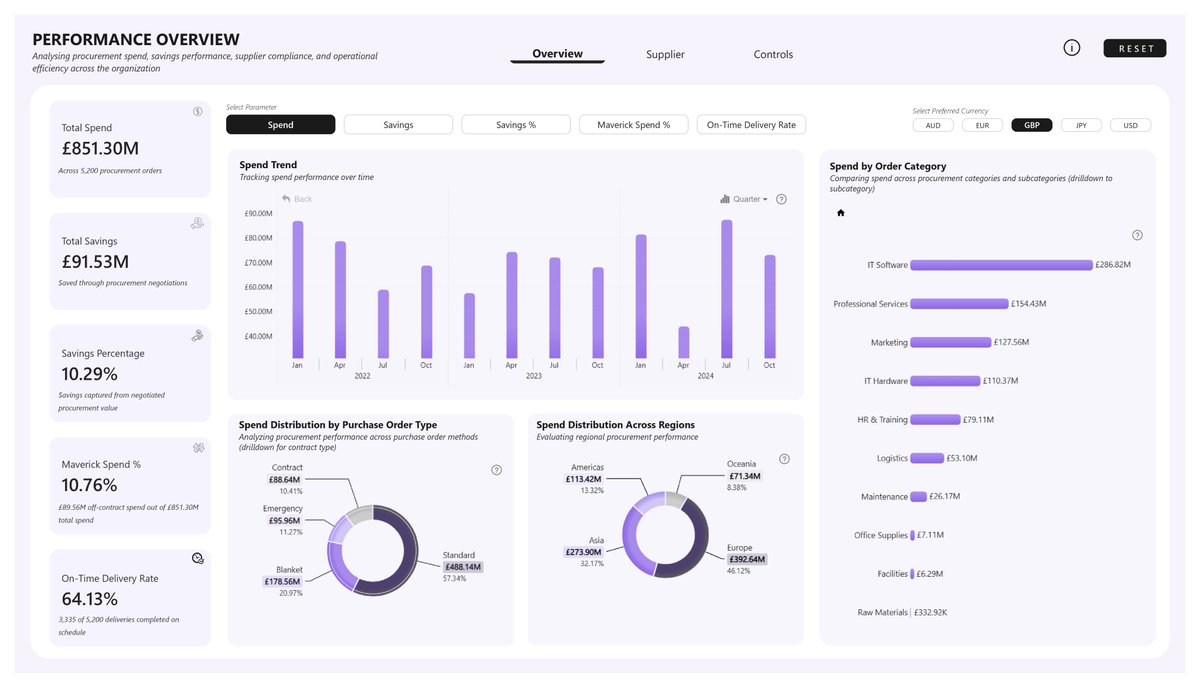
Task: Click the Savings Percentage card icon
Action: click(x=197, y=336)
